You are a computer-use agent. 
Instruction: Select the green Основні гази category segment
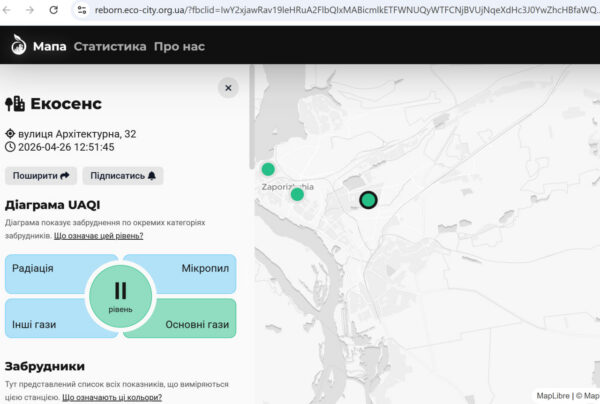[x=195, y=324]
